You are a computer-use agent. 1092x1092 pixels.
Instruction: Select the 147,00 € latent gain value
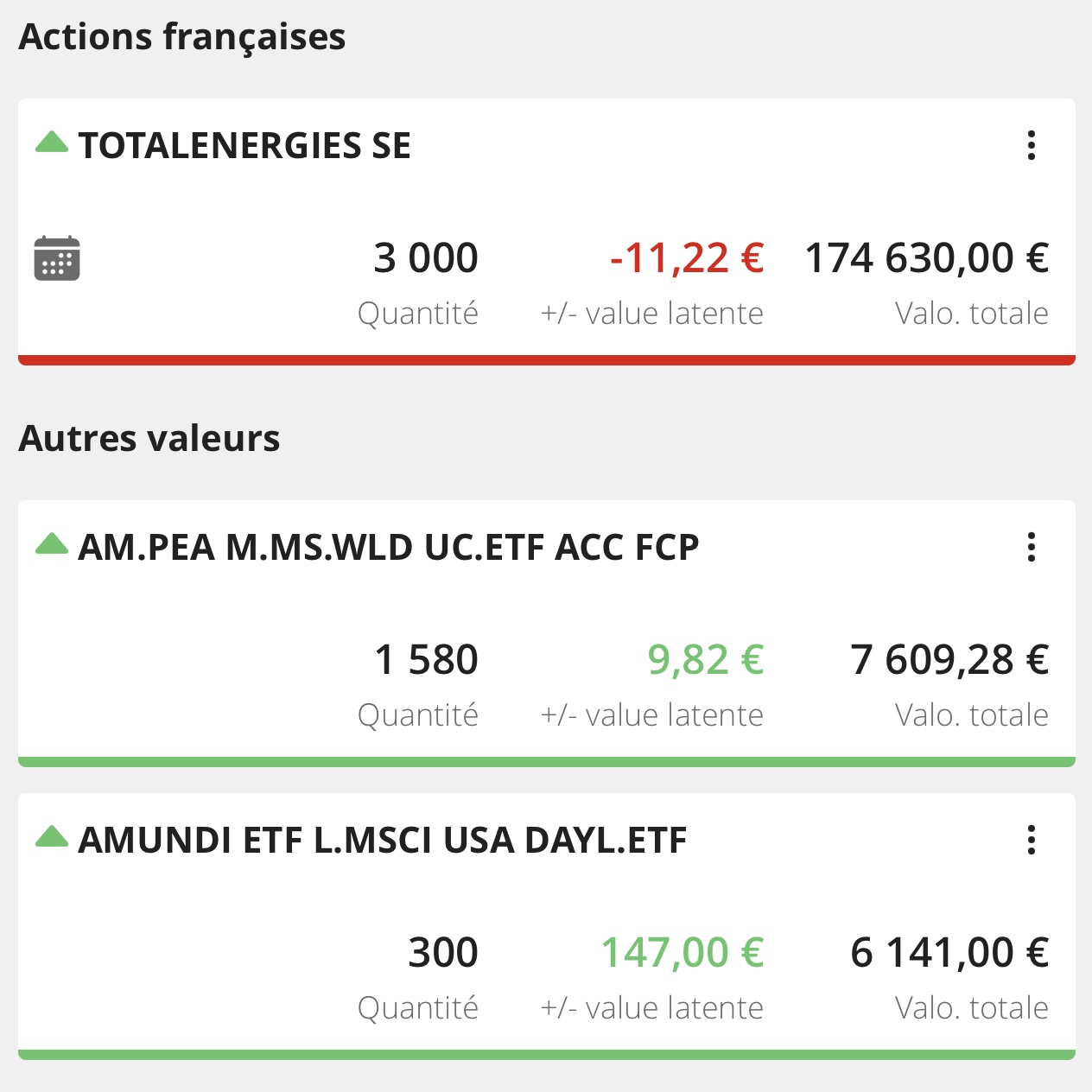[x=682, y=953]
